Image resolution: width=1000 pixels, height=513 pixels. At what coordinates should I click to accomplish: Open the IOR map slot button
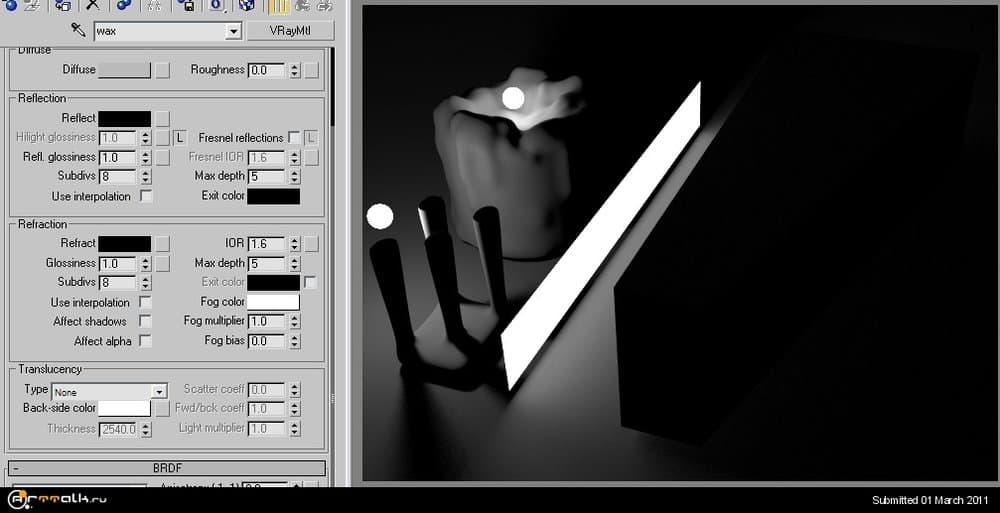coord(311,243)
